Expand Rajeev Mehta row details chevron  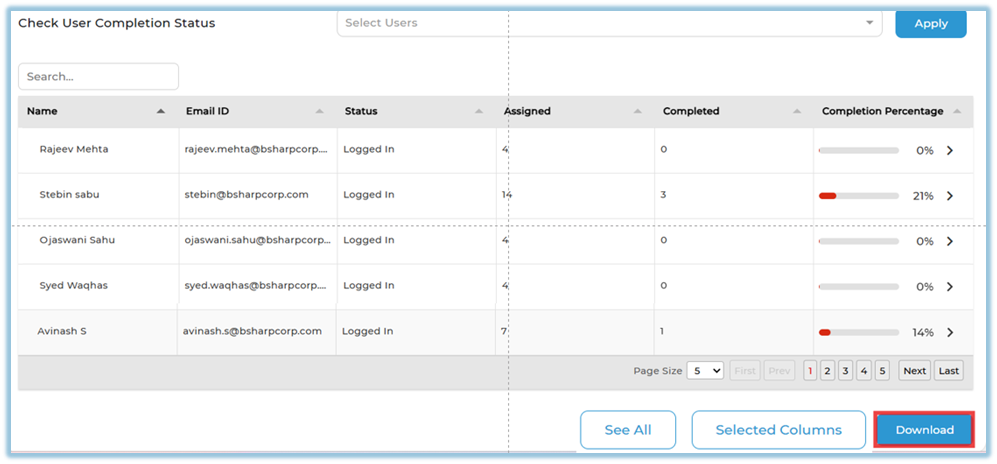point(950,151)
